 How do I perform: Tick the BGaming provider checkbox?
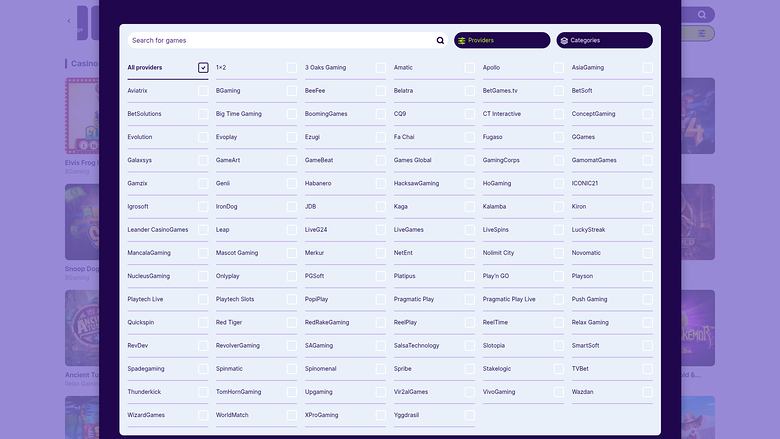[x=292, y=91]
